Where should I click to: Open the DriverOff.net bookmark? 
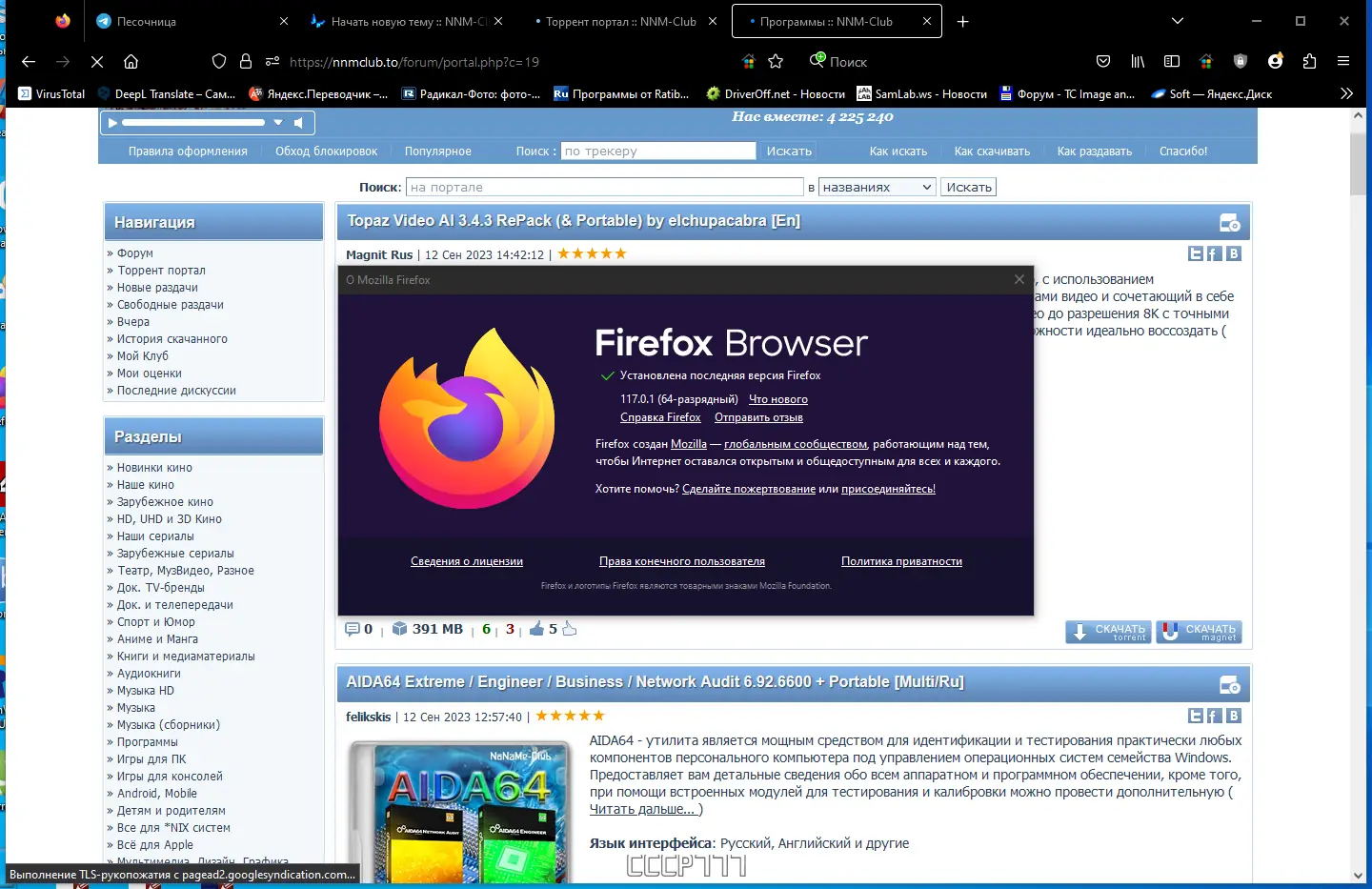tap(776, 93)
